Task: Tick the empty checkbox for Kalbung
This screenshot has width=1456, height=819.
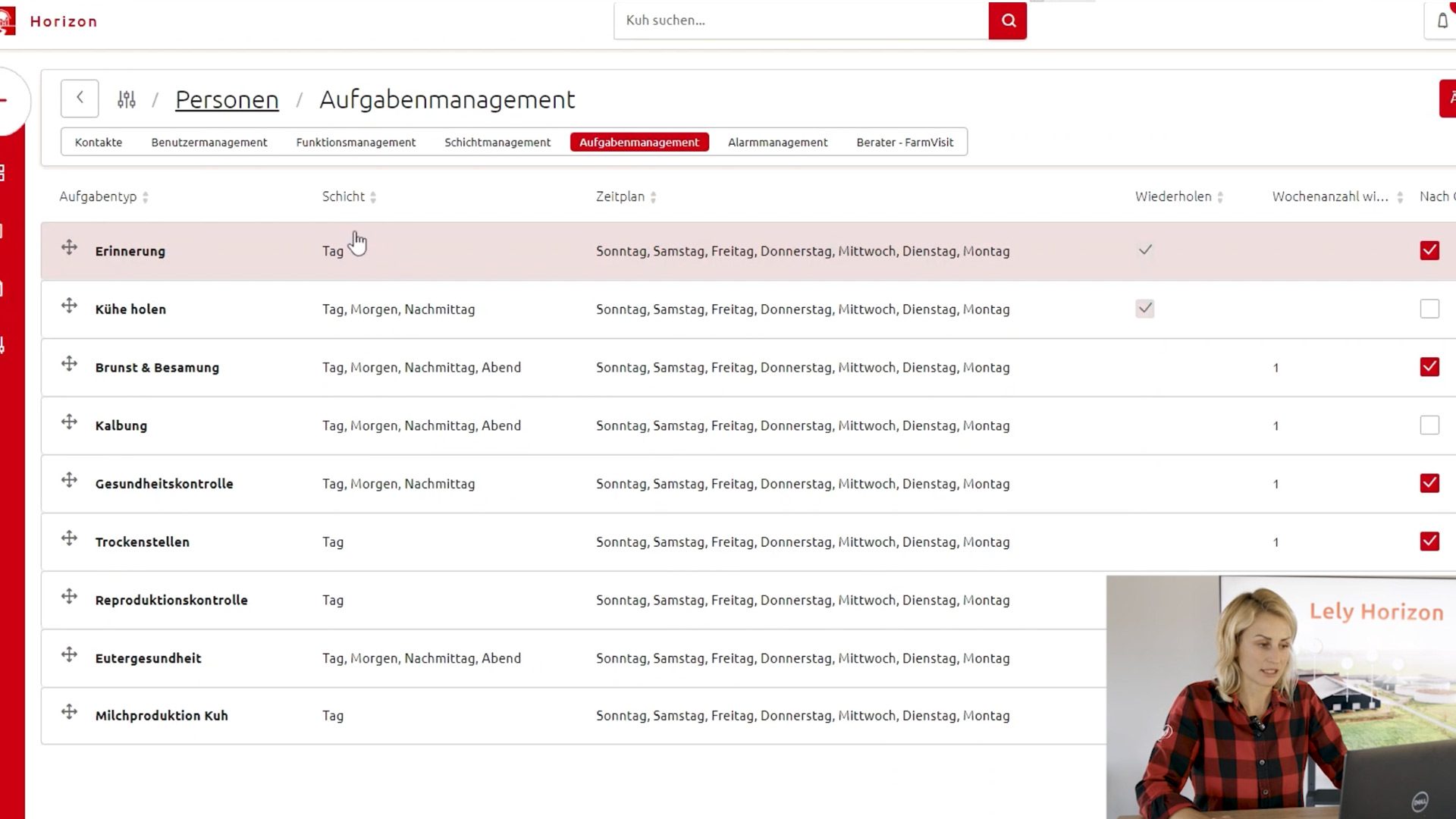Action: click(x=1429, y=425)
